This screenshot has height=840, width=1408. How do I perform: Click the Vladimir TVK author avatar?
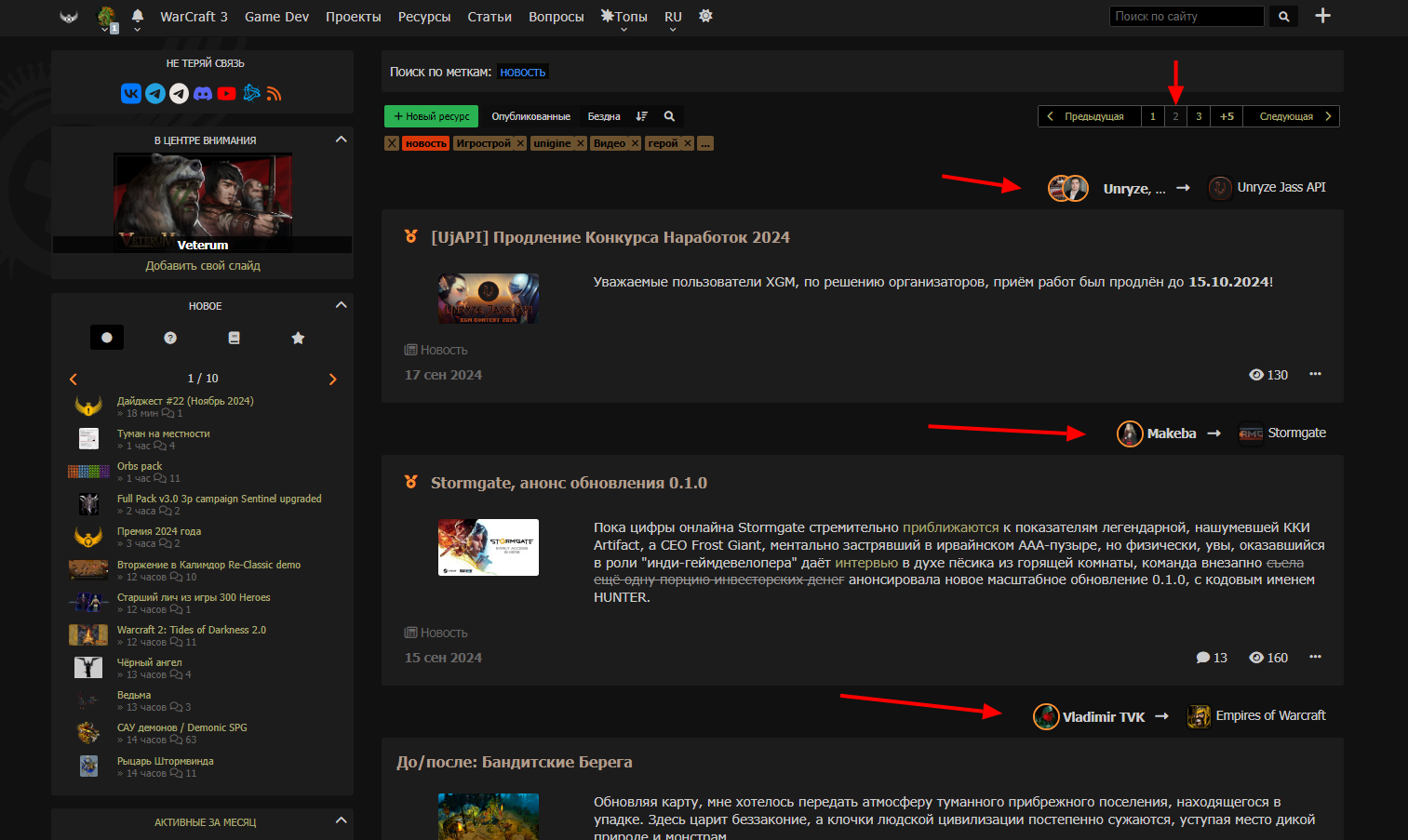(1046, 716)
